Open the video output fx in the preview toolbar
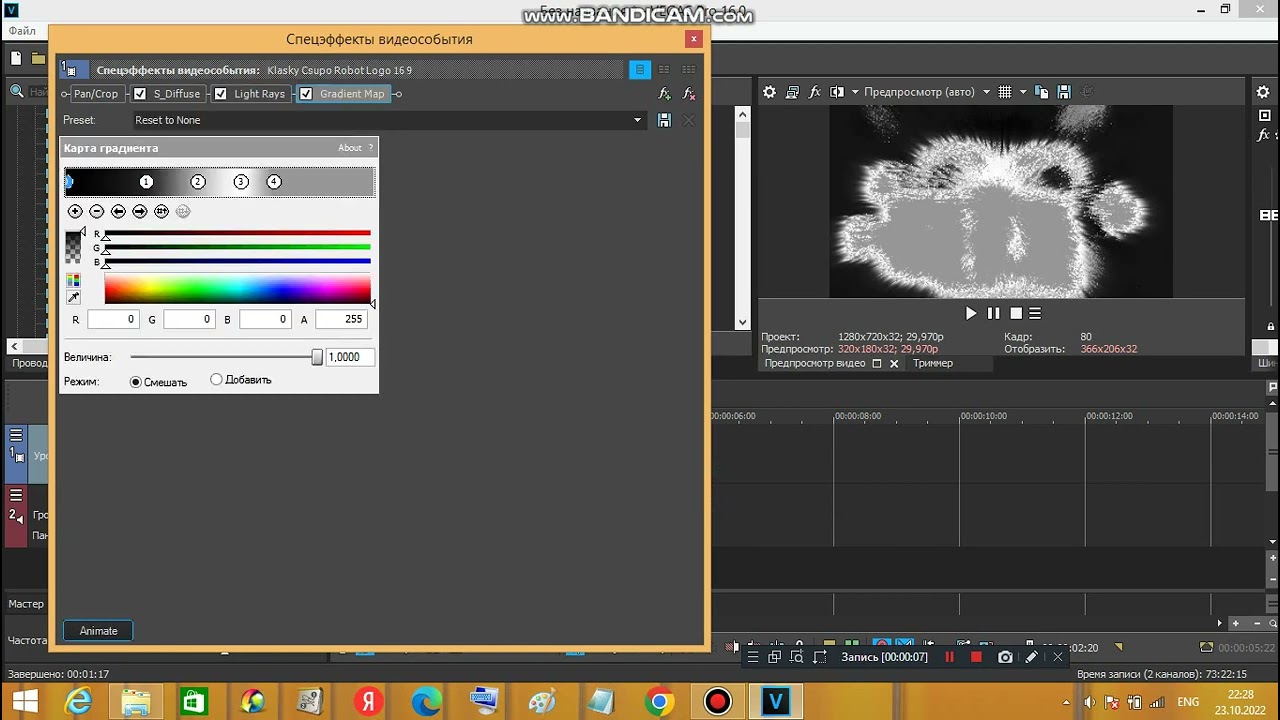Image resolution: width=1280 pixels, height=720 pixels. (x=815, y=92)
